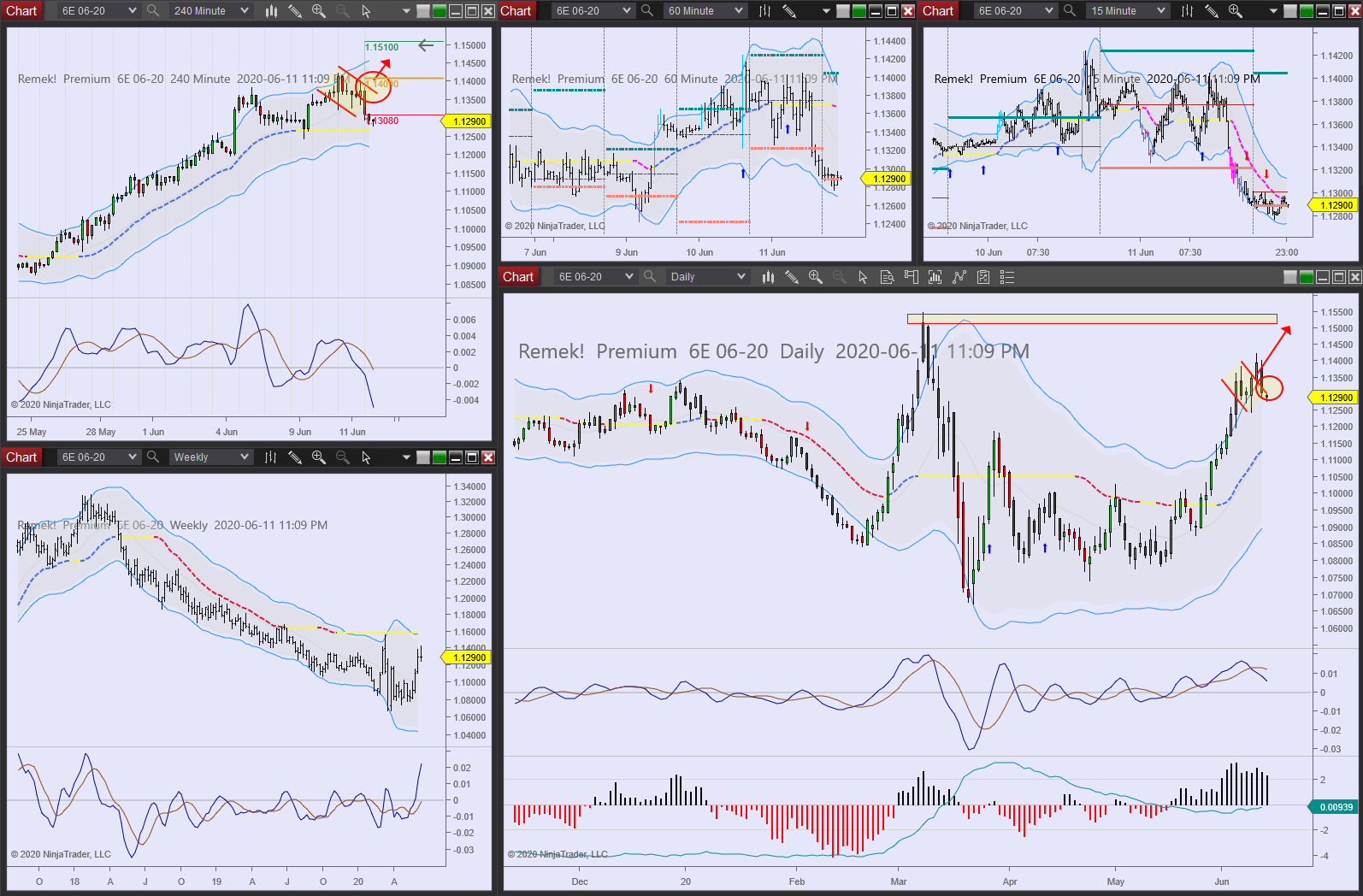1363x896 pixels.
Task: Click yellow 1.12900 price marker in Weekly chart
Action: [x=466, y=657]
